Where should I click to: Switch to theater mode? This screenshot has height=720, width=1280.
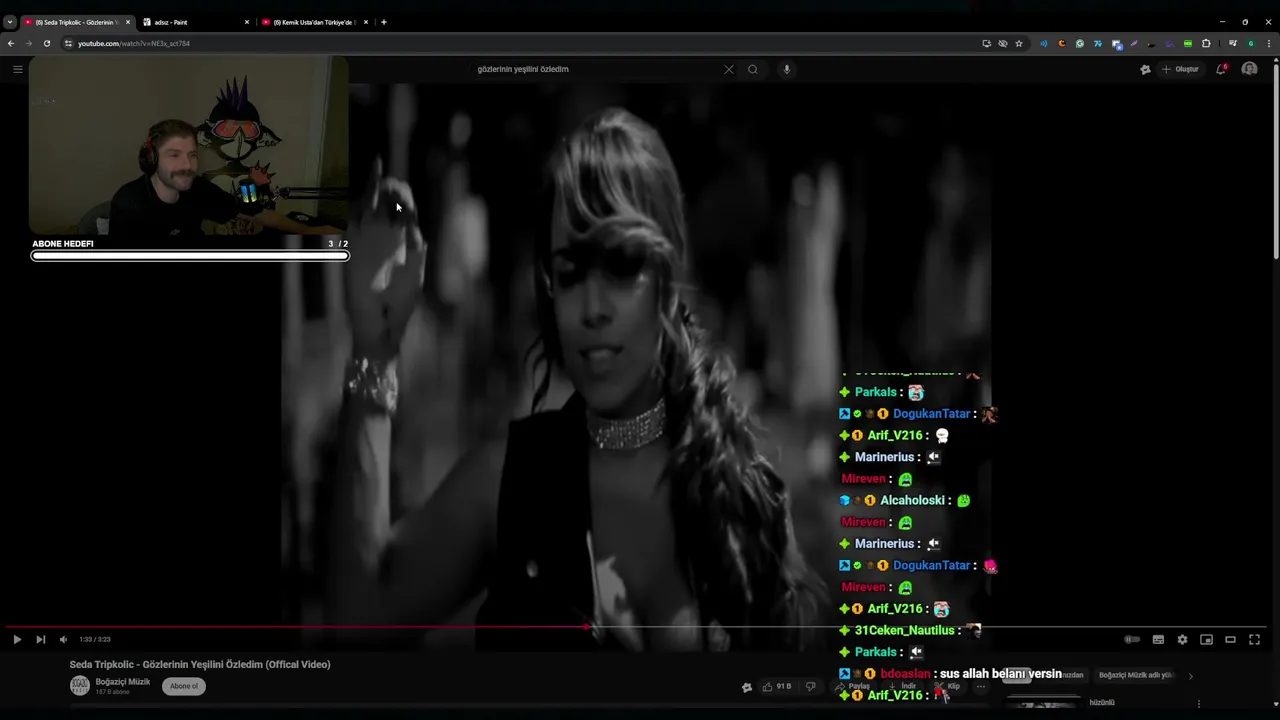tap(1230, 640)
